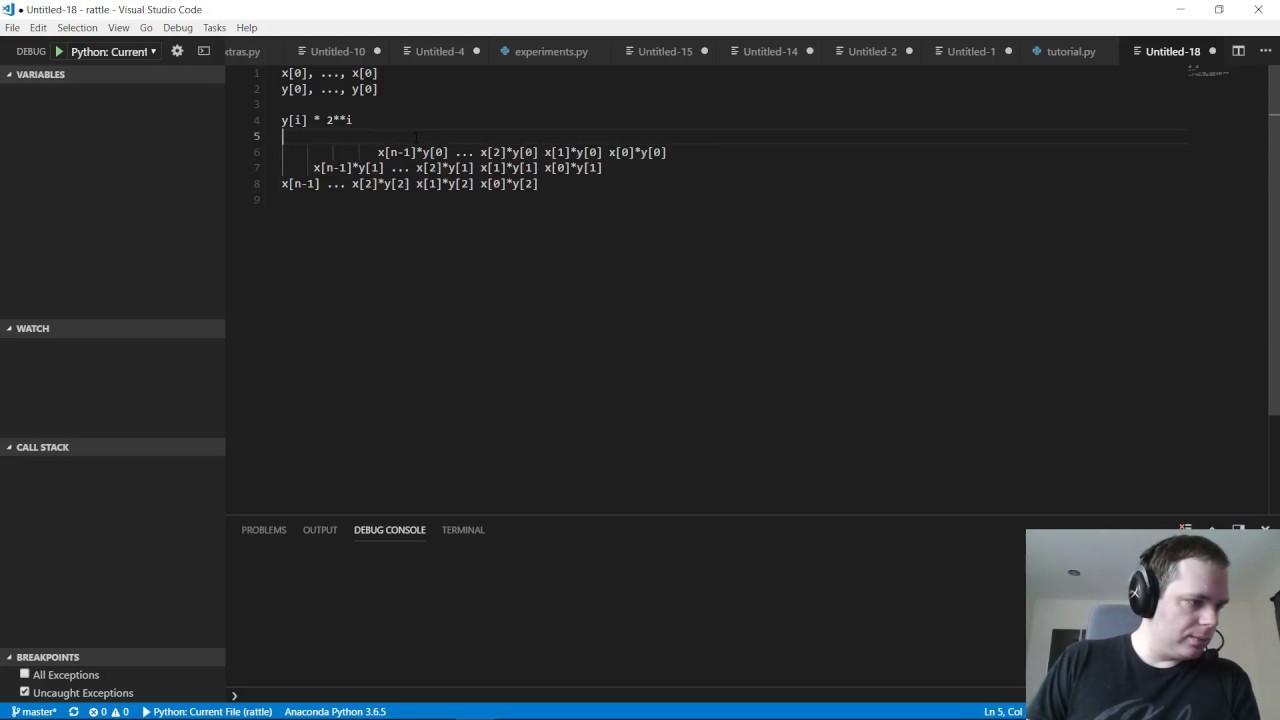The height and width of the screenshot is (720, 1280).
Task: Open the Terminal panel tab
Action: click(x=463, y=530)
